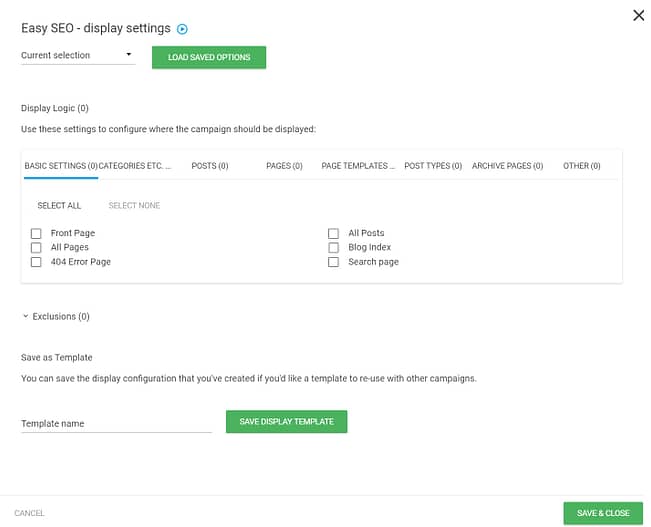Screen dimensions: 651x527
Task: Click the Select All link
Action: pos(59,206)
